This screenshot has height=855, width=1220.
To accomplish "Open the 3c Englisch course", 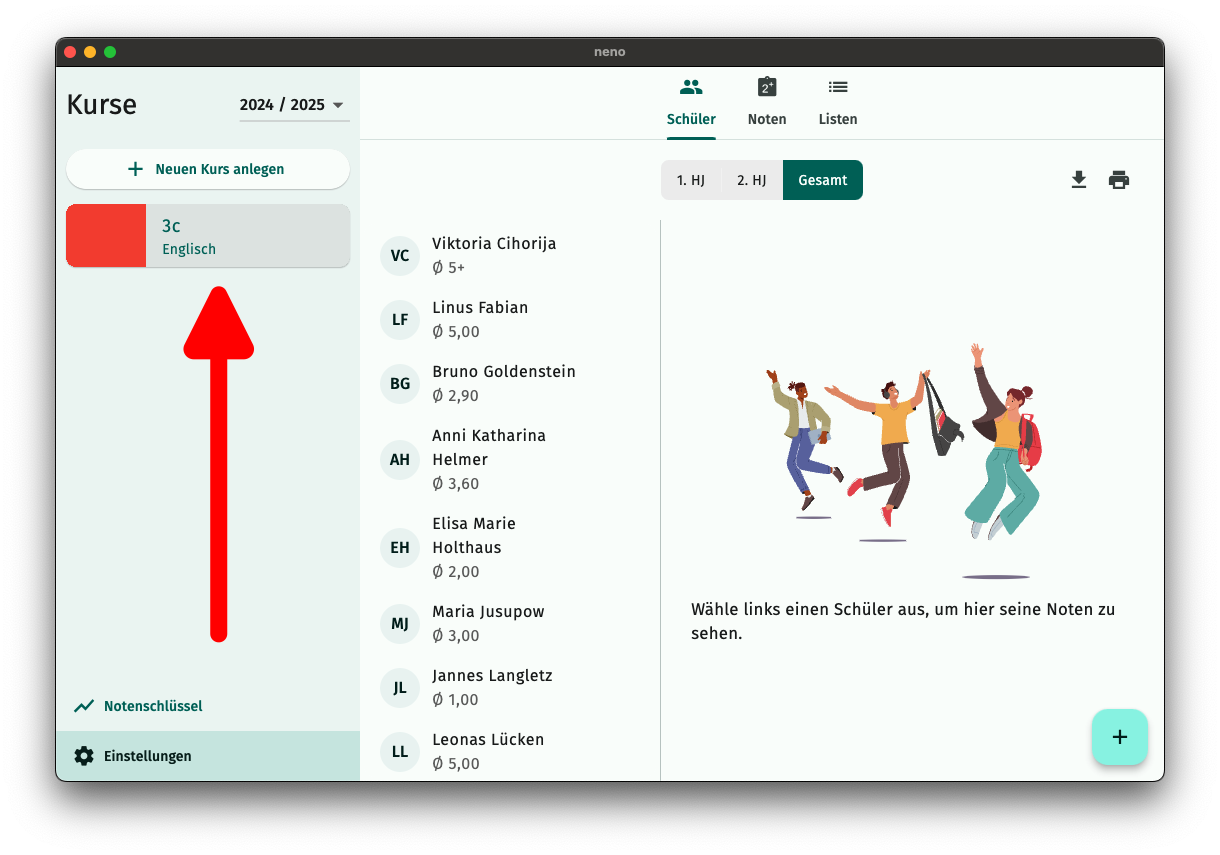I will click(x=208, y=236).
